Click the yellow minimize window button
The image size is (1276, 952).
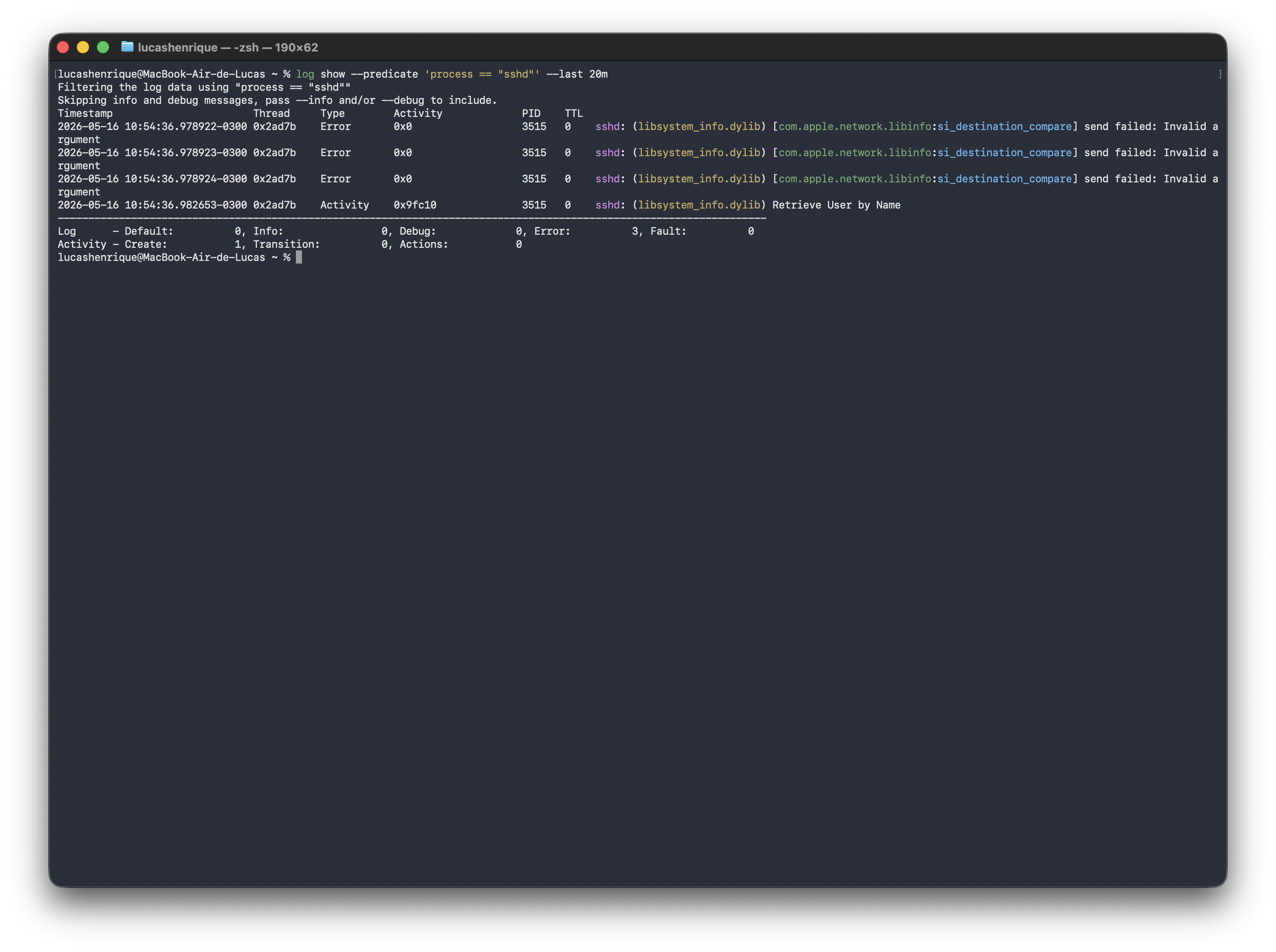coord(83,47)
